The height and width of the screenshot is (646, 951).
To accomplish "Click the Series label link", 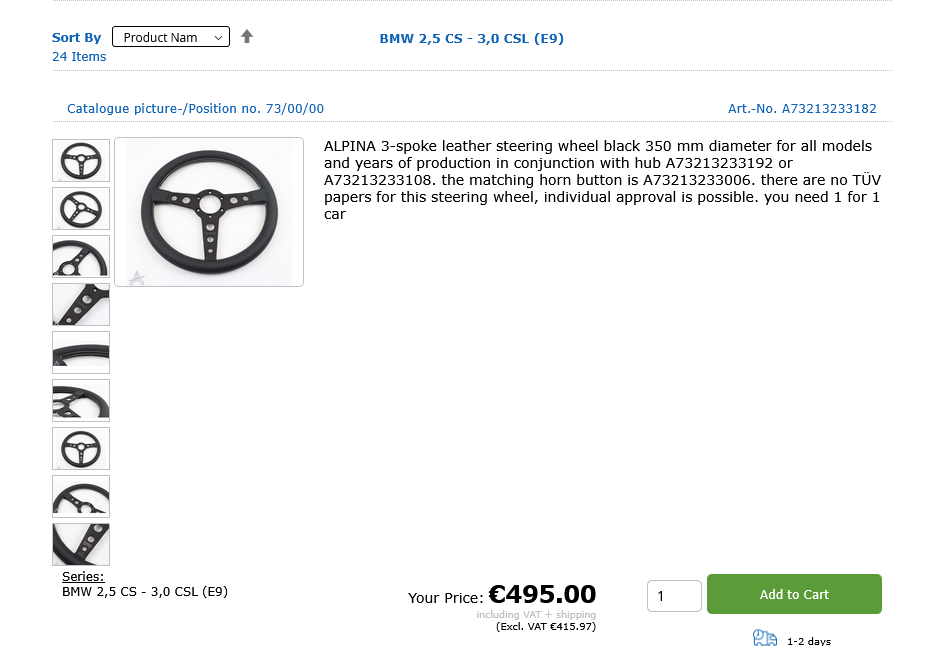I will (x=83, y=577).
